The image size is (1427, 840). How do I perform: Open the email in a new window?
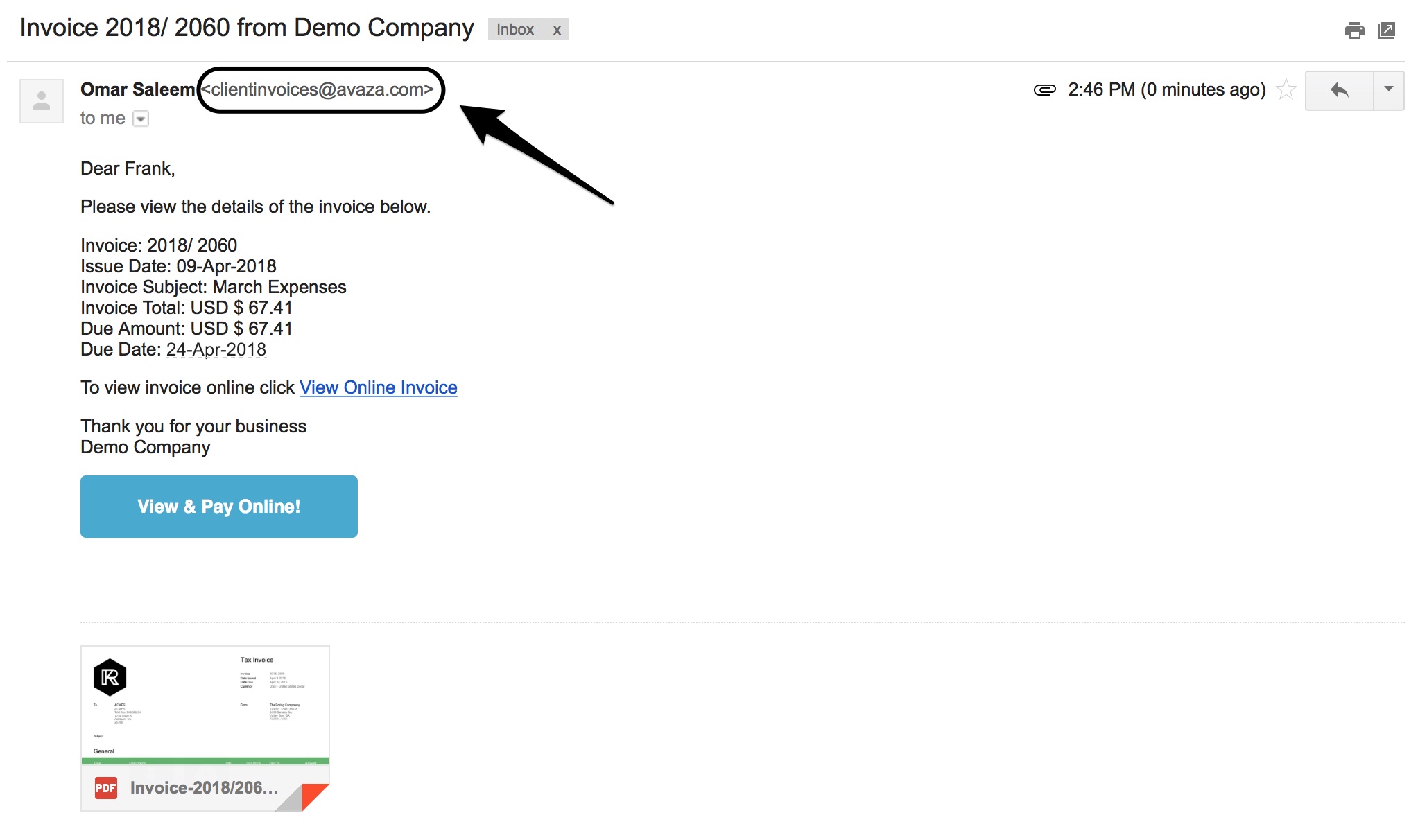pyautogui.click(x=1387, y=30)
